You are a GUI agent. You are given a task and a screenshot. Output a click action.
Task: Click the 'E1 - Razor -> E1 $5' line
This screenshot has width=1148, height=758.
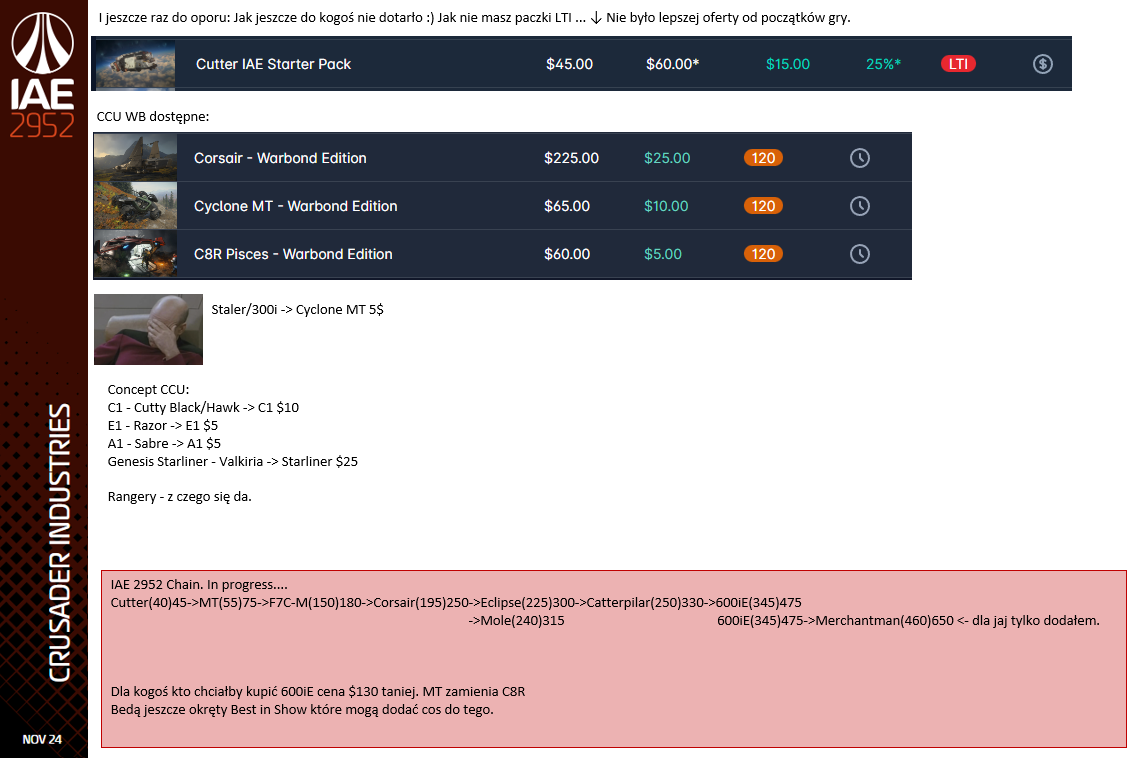tap(163, 426)
